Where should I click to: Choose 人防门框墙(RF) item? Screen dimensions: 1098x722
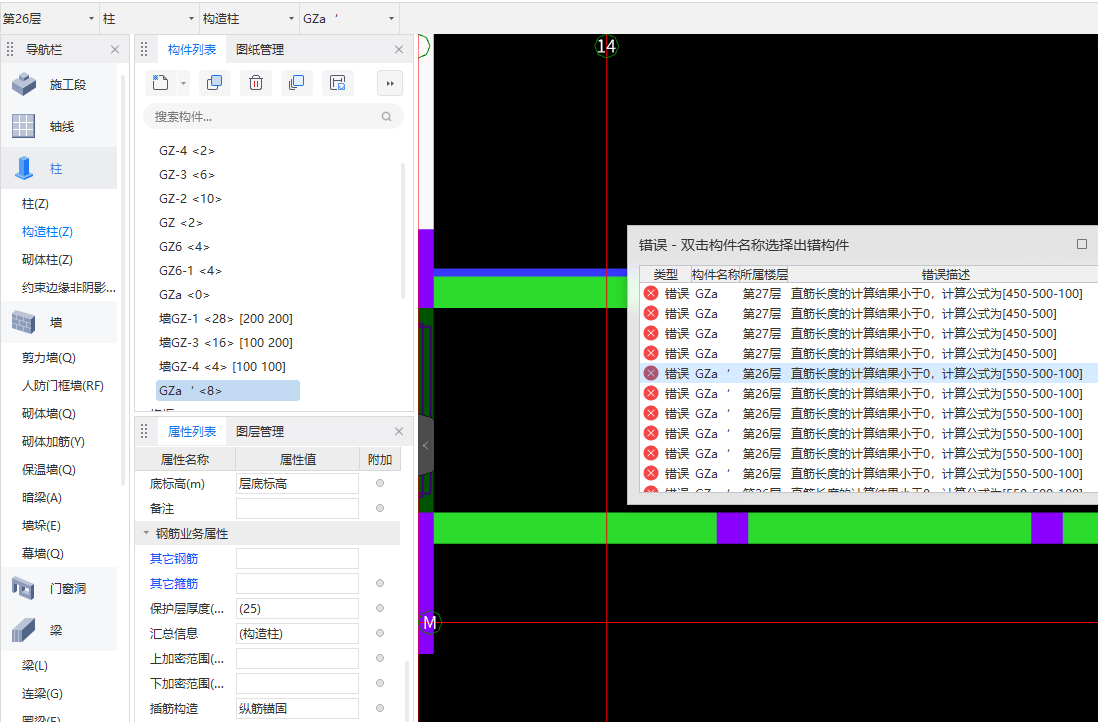[x=62, y=386]
